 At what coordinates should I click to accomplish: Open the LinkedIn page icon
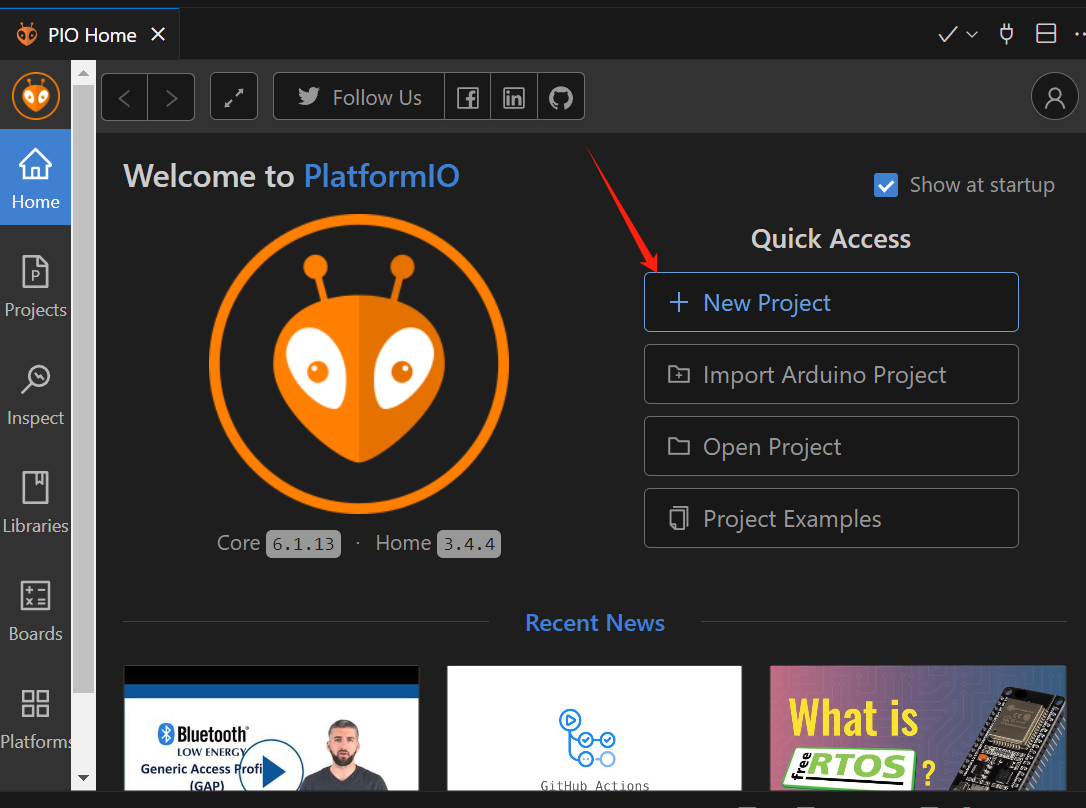click(514, 97)
